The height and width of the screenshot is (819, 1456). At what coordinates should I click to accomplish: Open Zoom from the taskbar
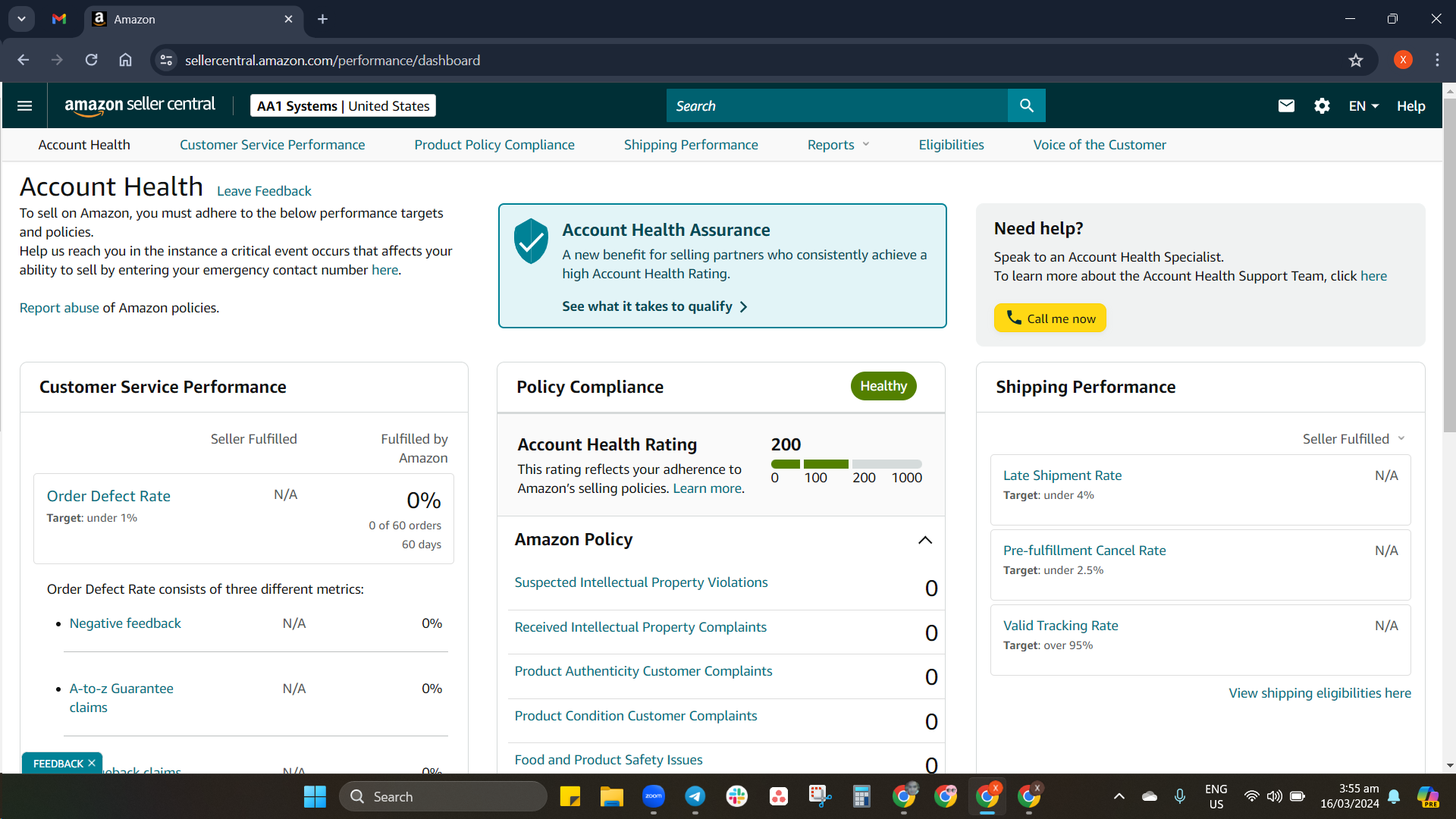pos(653,796)
